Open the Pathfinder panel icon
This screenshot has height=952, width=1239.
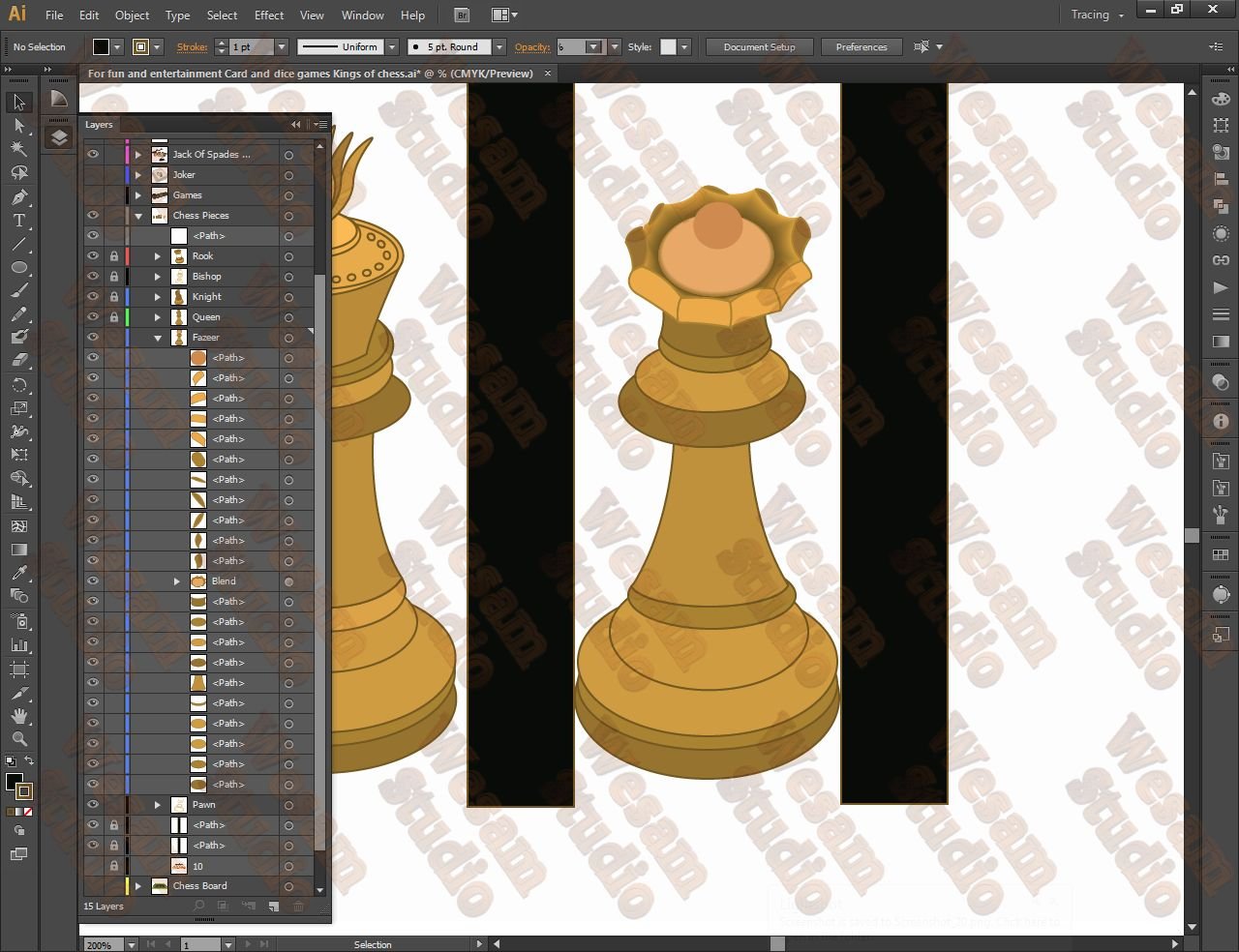coord(1221,206)
